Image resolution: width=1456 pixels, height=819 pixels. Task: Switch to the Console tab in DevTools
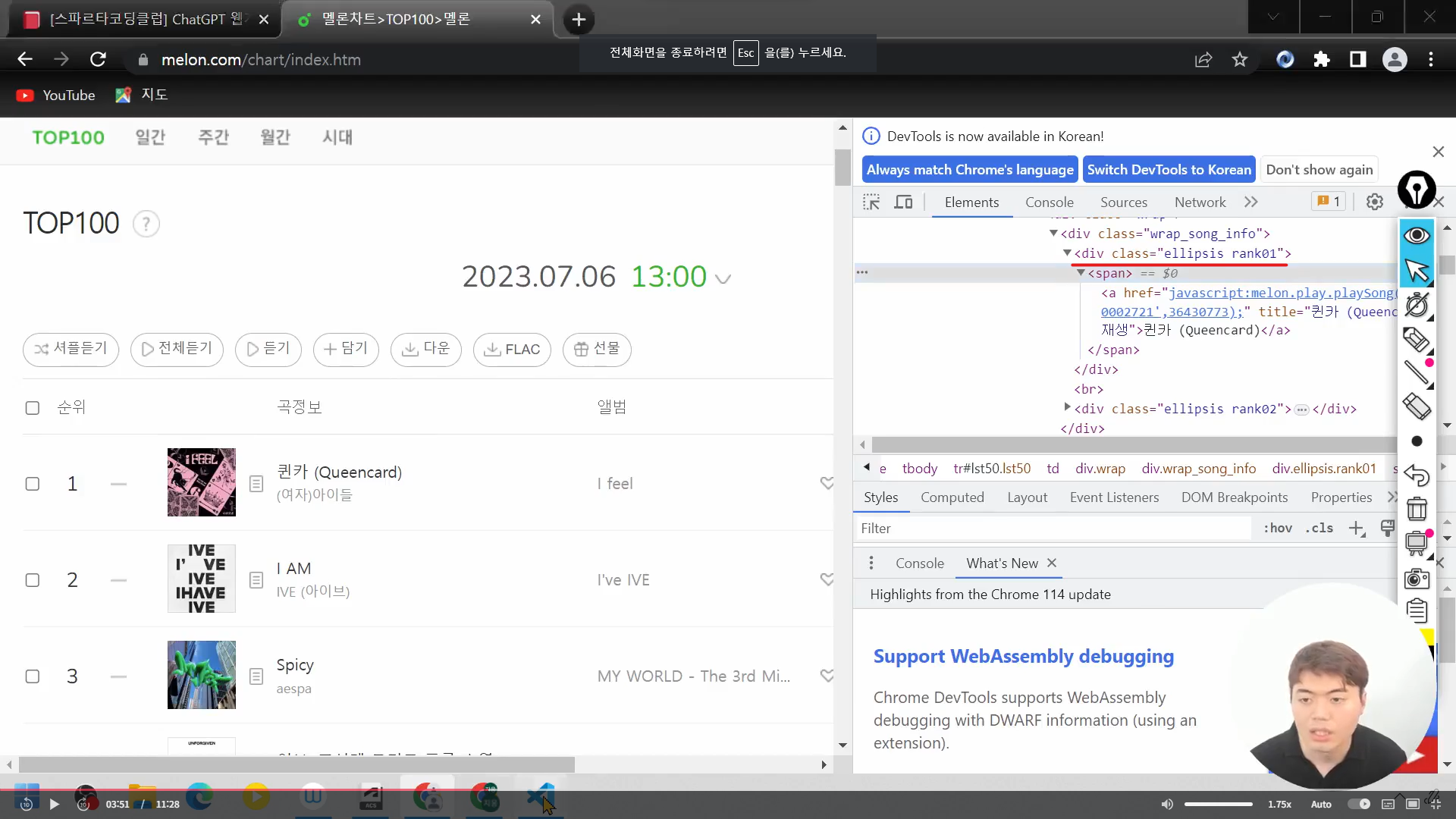pyautogui.click(x=1050, y=202)
